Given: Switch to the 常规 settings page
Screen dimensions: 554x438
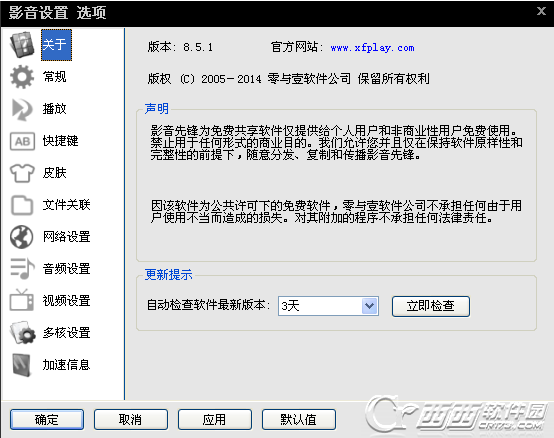Looking at the screenshot, I should (54, 76).
